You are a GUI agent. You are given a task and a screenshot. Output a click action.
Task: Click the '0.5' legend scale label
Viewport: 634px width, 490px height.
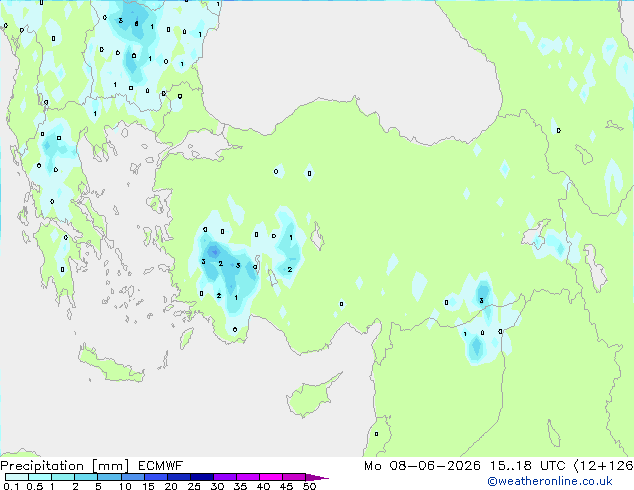(x=35, y=486)
